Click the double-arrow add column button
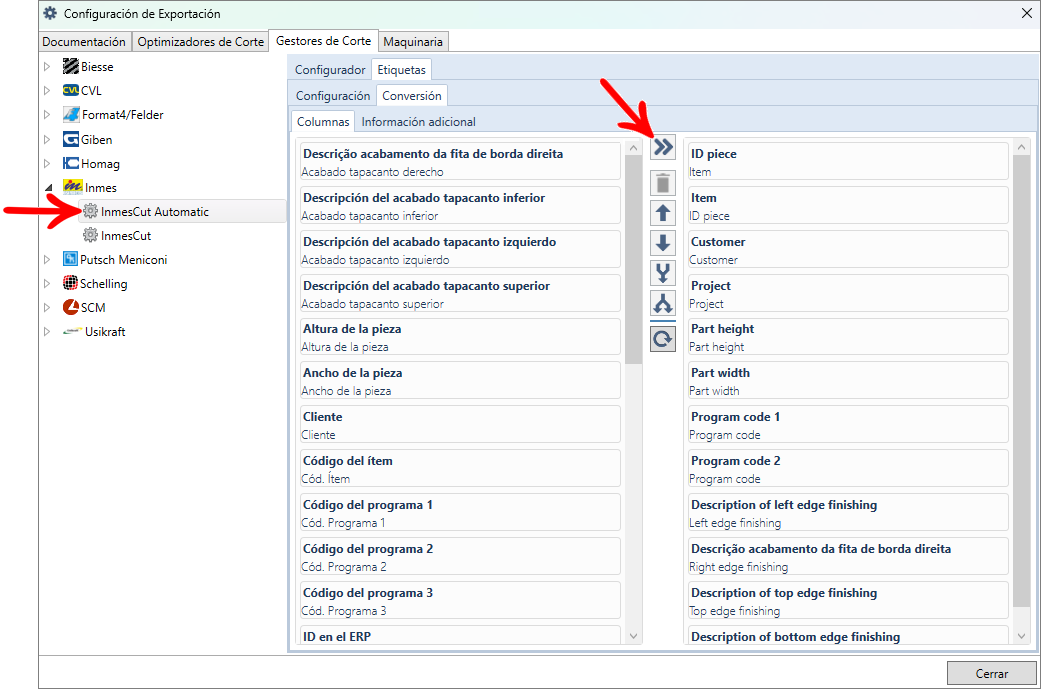Image resolution: width=1041 pixels, height=689 pixels. (x=663, y=148)
